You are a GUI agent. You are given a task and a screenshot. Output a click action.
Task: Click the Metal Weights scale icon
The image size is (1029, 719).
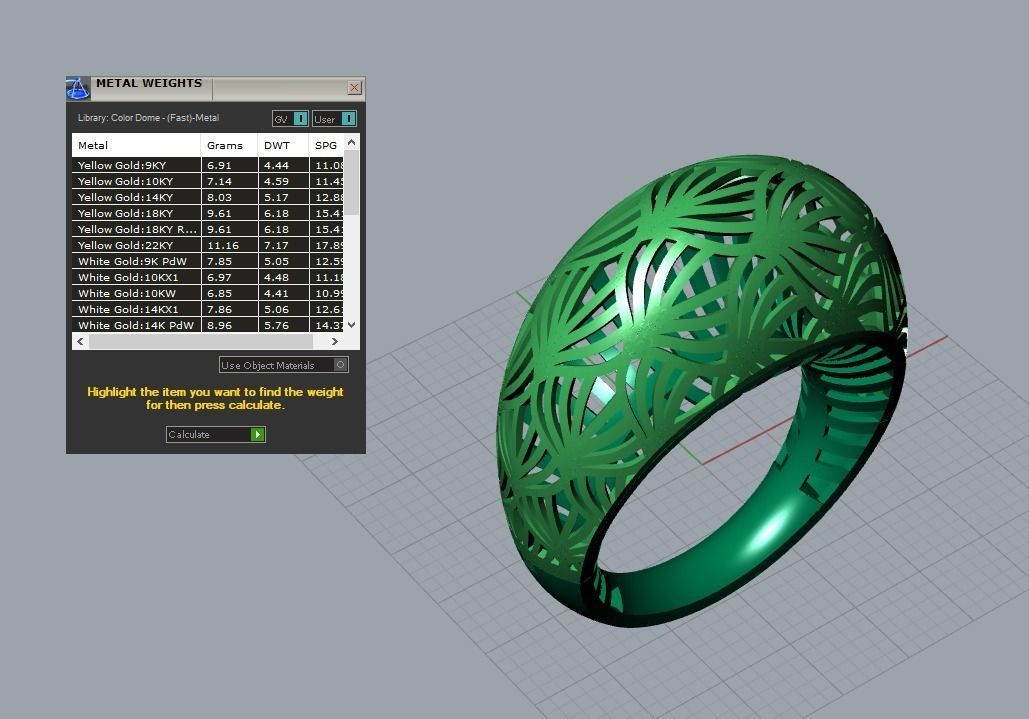pyautogui.click(x=78, y=88)
